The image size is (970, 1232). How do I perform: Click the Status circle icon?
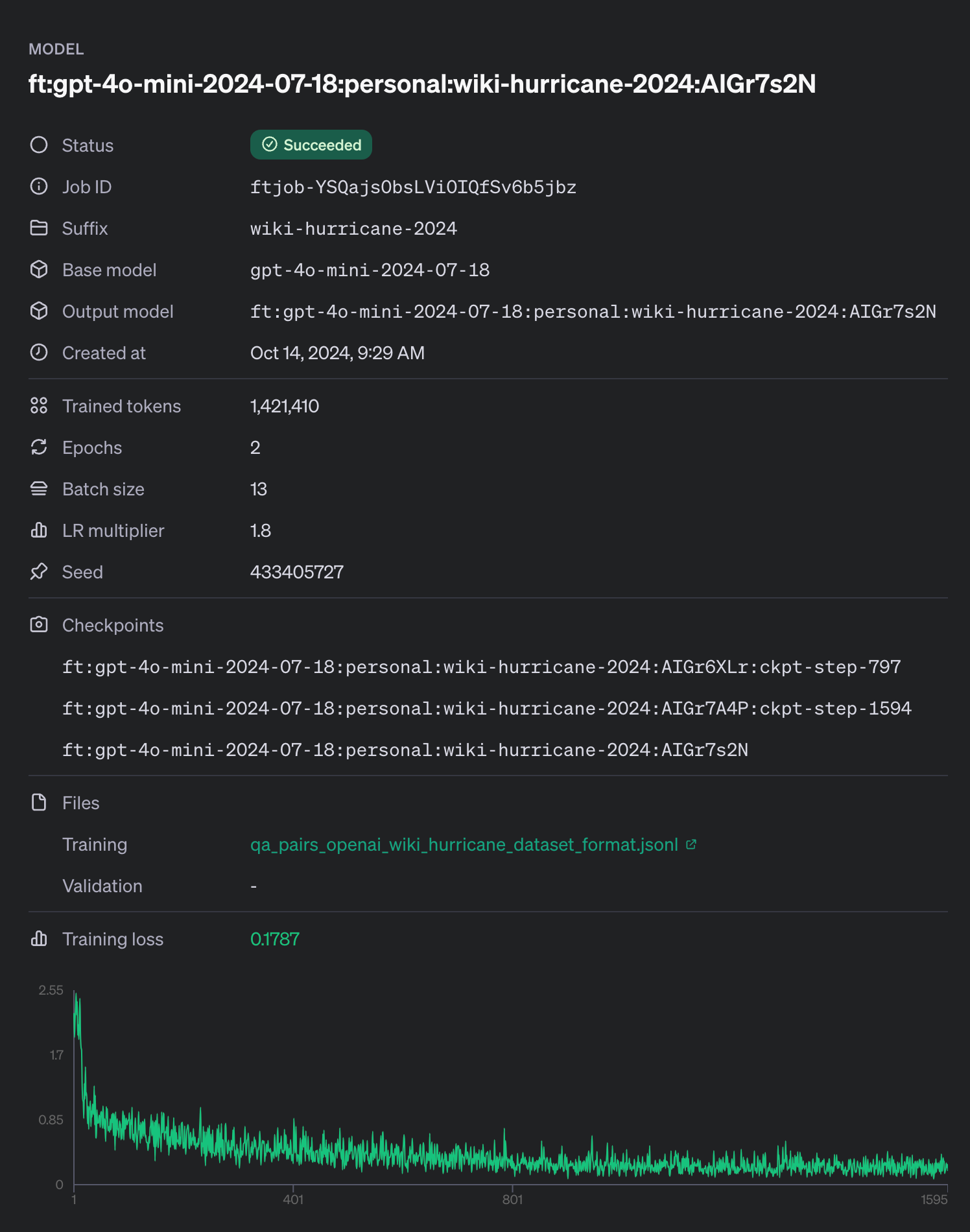click(x=39, y=145)
